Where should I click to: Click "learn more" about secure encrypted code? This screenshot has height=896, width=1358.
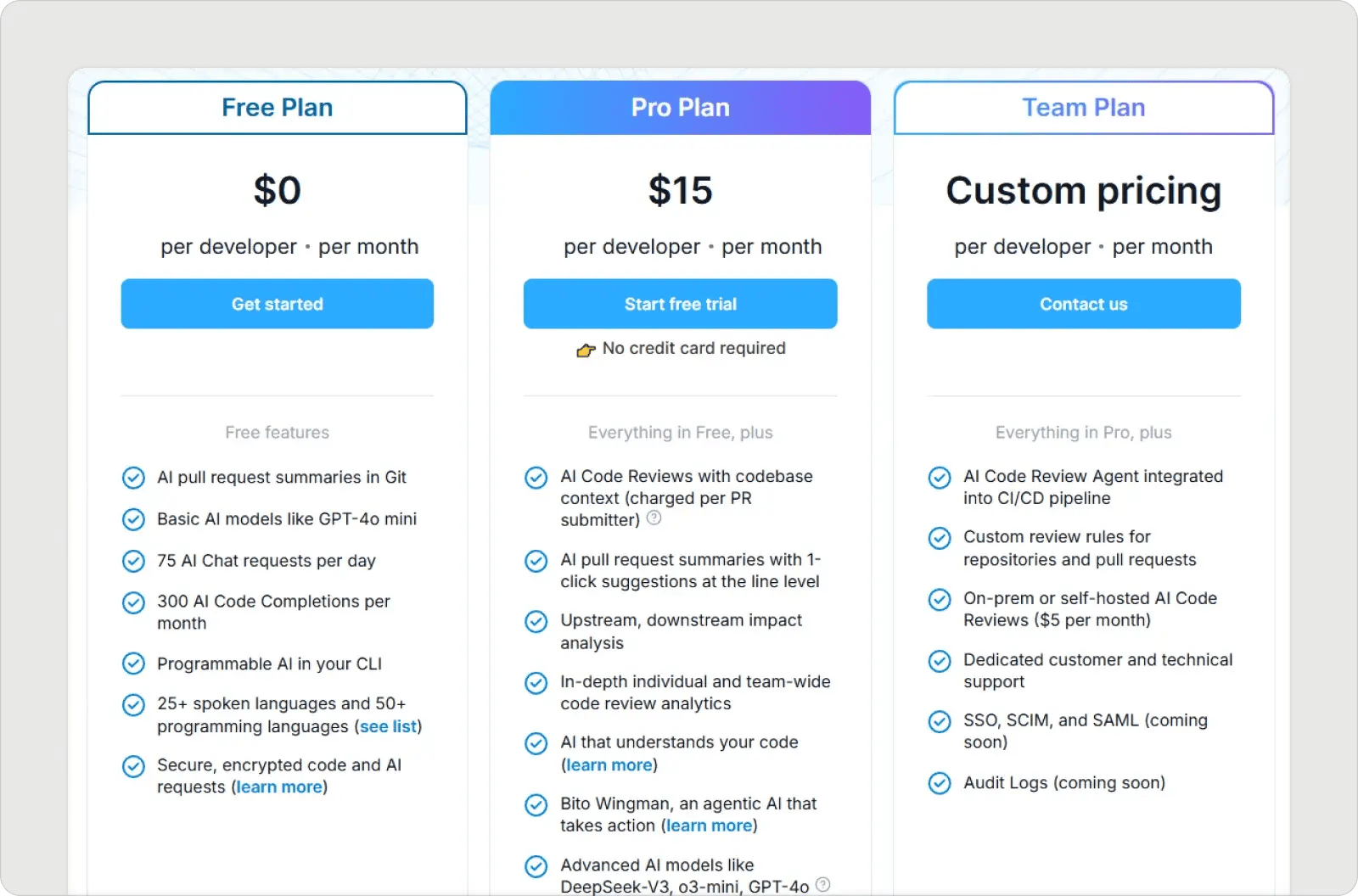tap(278, 787)
